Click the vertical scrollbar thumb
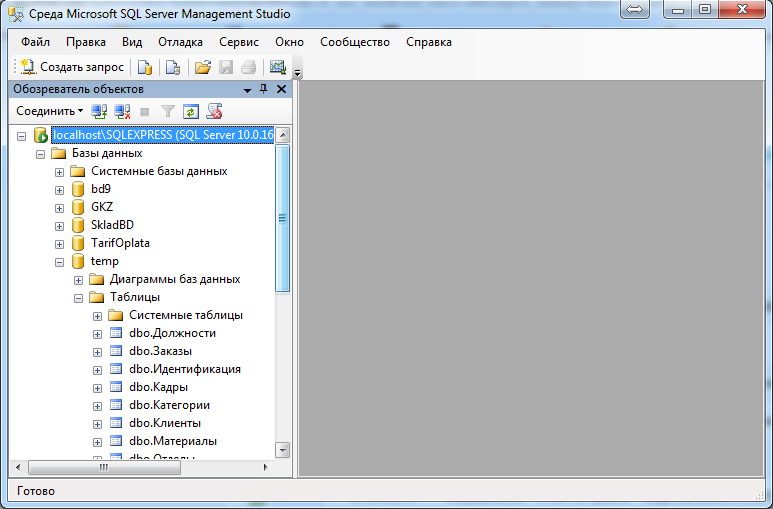 point(283,219)
